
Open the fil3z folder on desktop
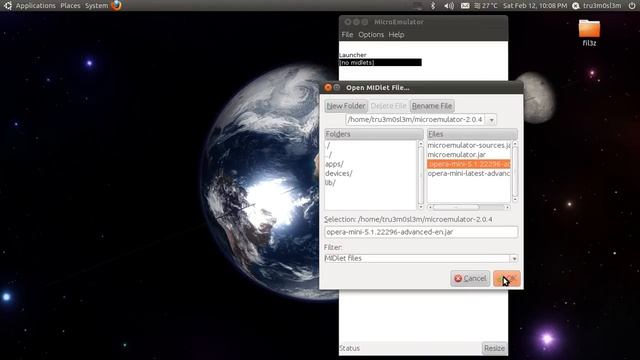[589, 33]
